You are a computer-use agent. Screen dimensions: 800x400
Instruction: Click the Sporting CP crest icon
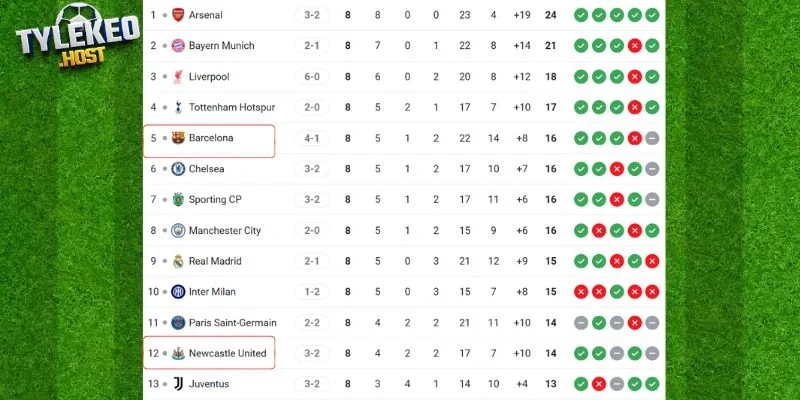pos(178,200)
